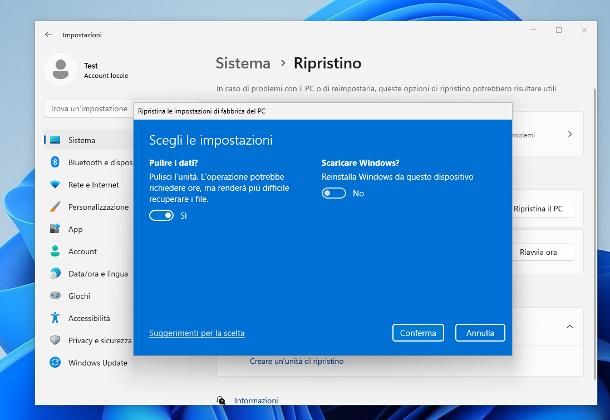The height and width of the screenshot is (420, 610).
Task: Click the Ripristino page heading
Action: [x=328, y=63]
